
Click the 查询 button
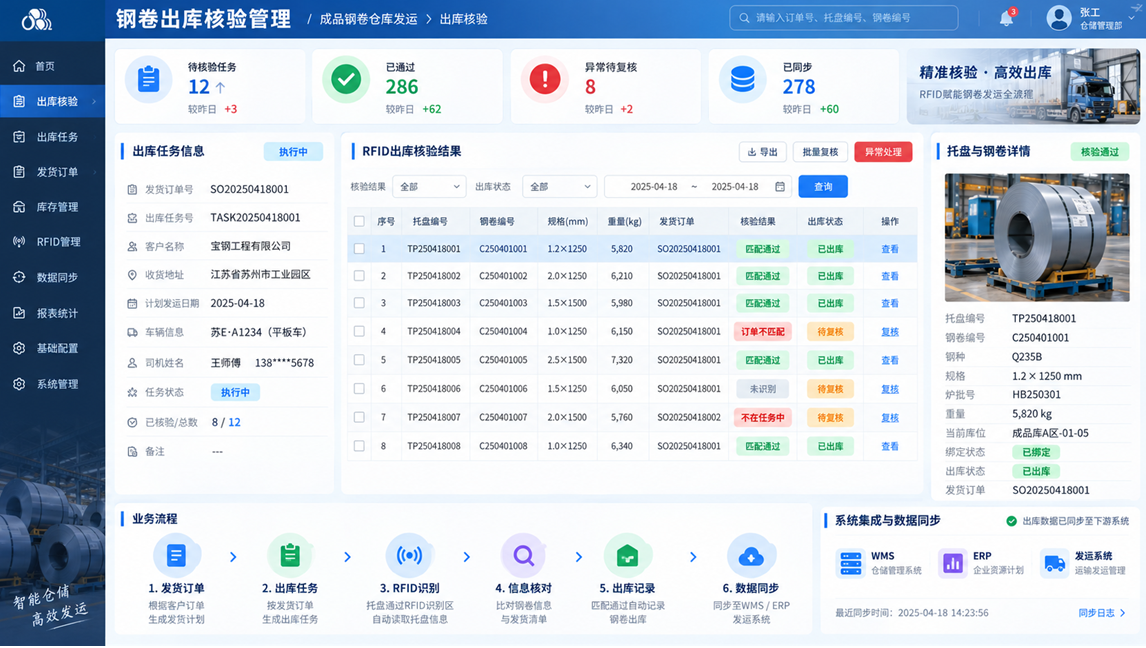tap(823, 186)
